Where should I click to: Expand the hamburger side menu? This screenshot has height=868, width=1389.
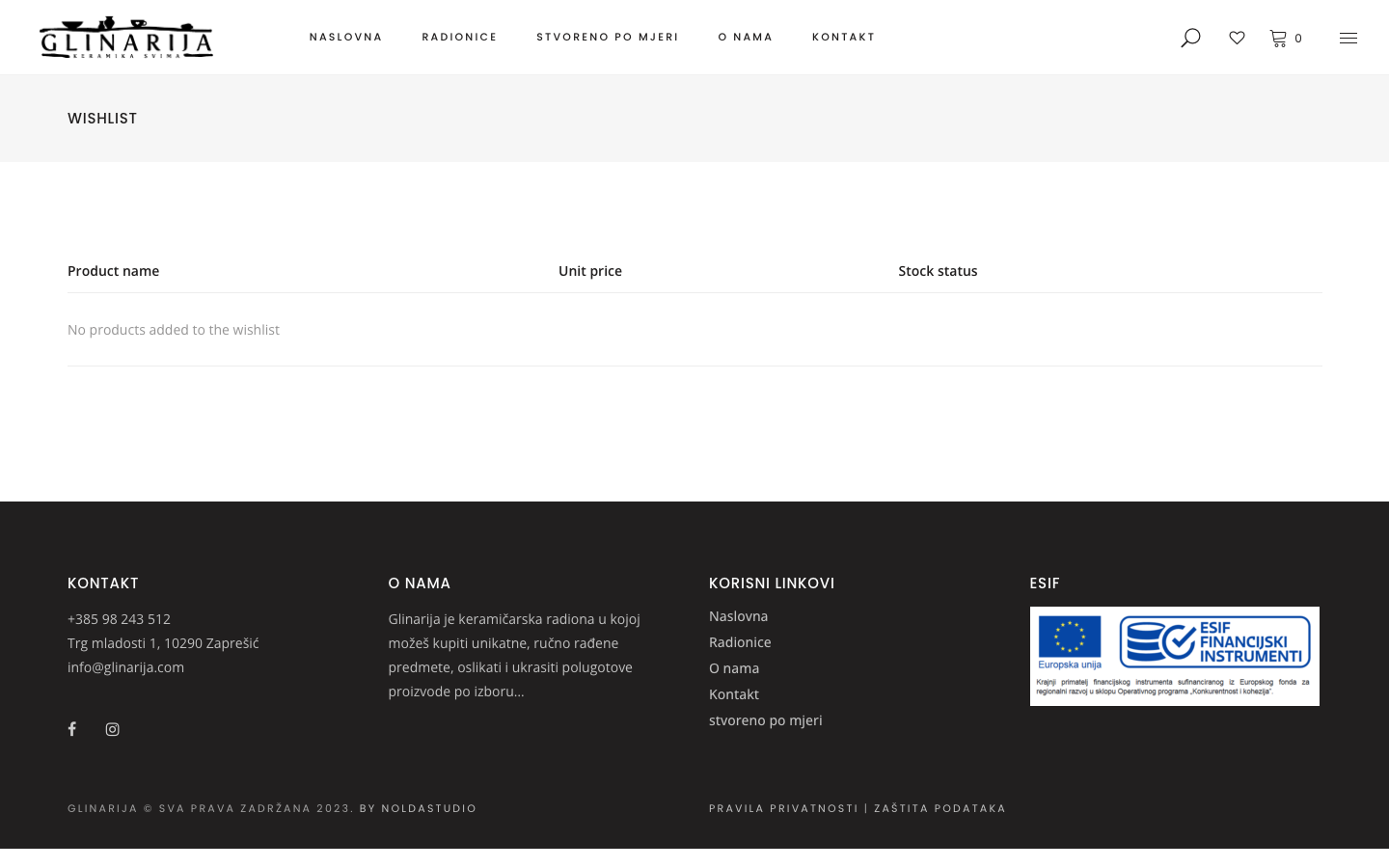pyautogui.click(x=1348, y=38)
